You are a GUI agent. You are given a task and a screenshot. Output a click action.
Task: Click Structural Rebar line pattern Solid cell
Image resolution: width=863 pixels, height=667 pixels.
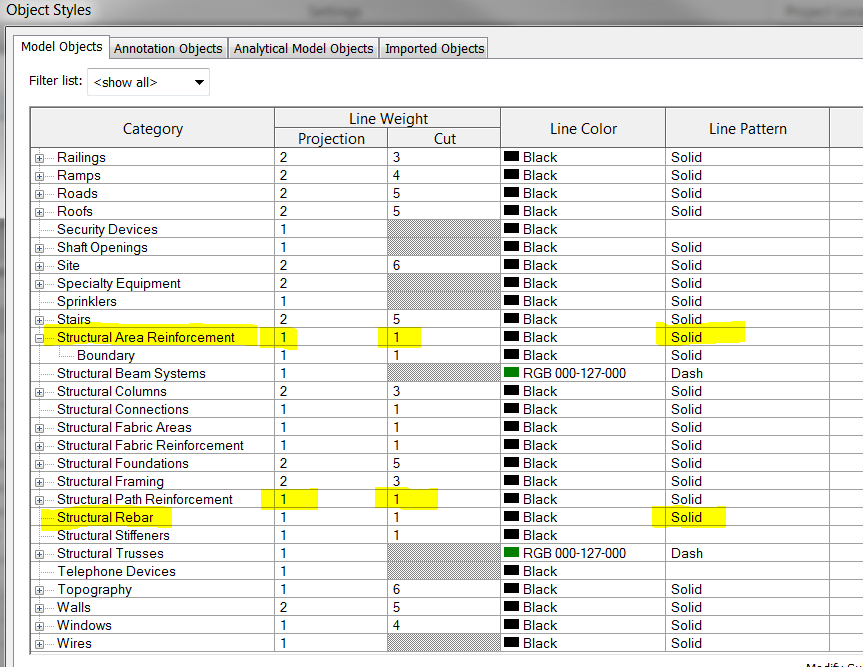click(687, 517)
